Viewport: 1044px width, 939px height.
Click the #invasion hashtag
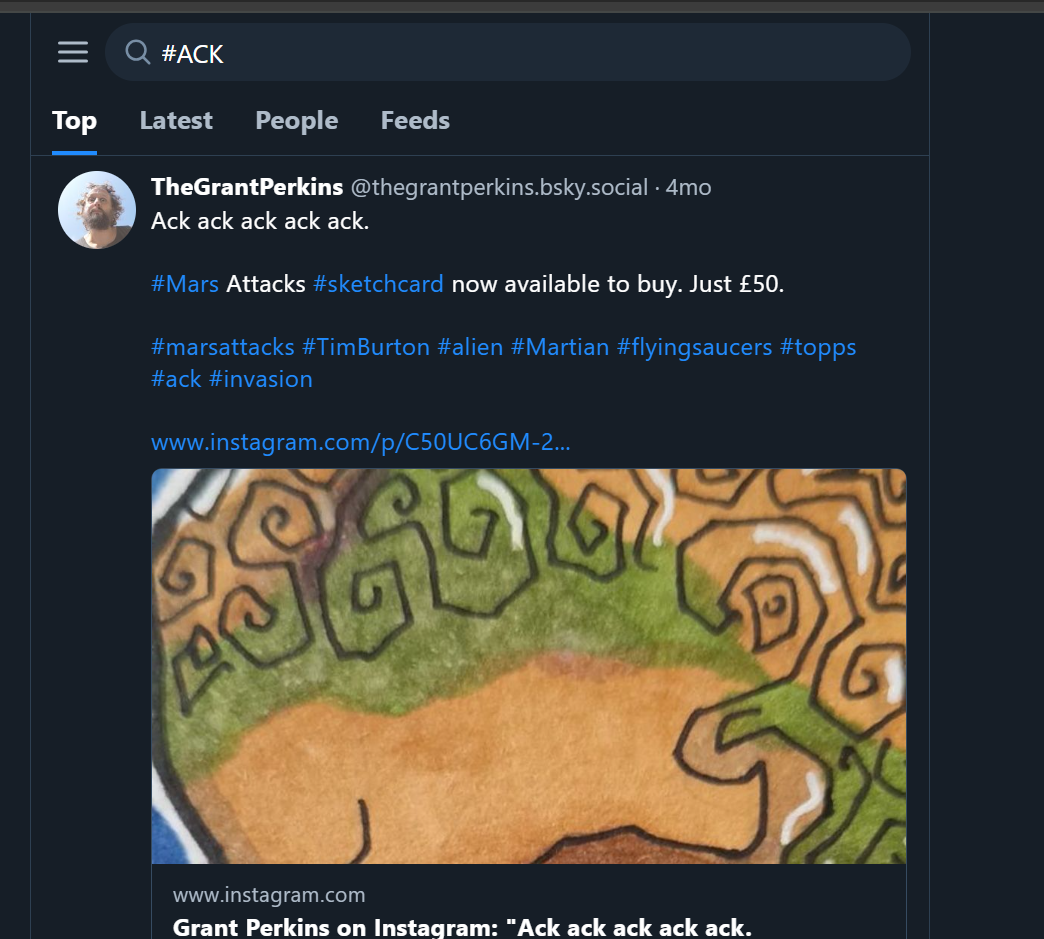260,379
